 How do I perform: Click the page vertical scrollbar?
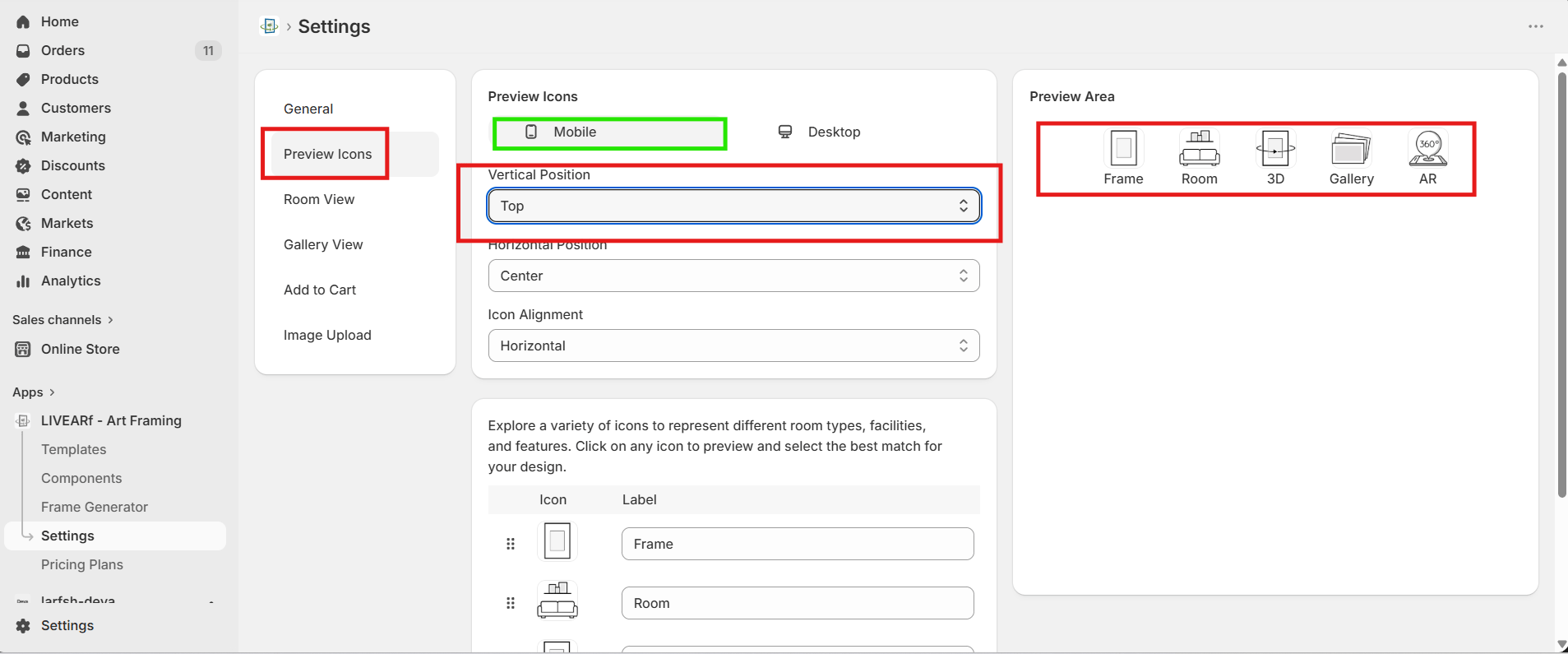pyautogui.click(x=1561, y=285)
